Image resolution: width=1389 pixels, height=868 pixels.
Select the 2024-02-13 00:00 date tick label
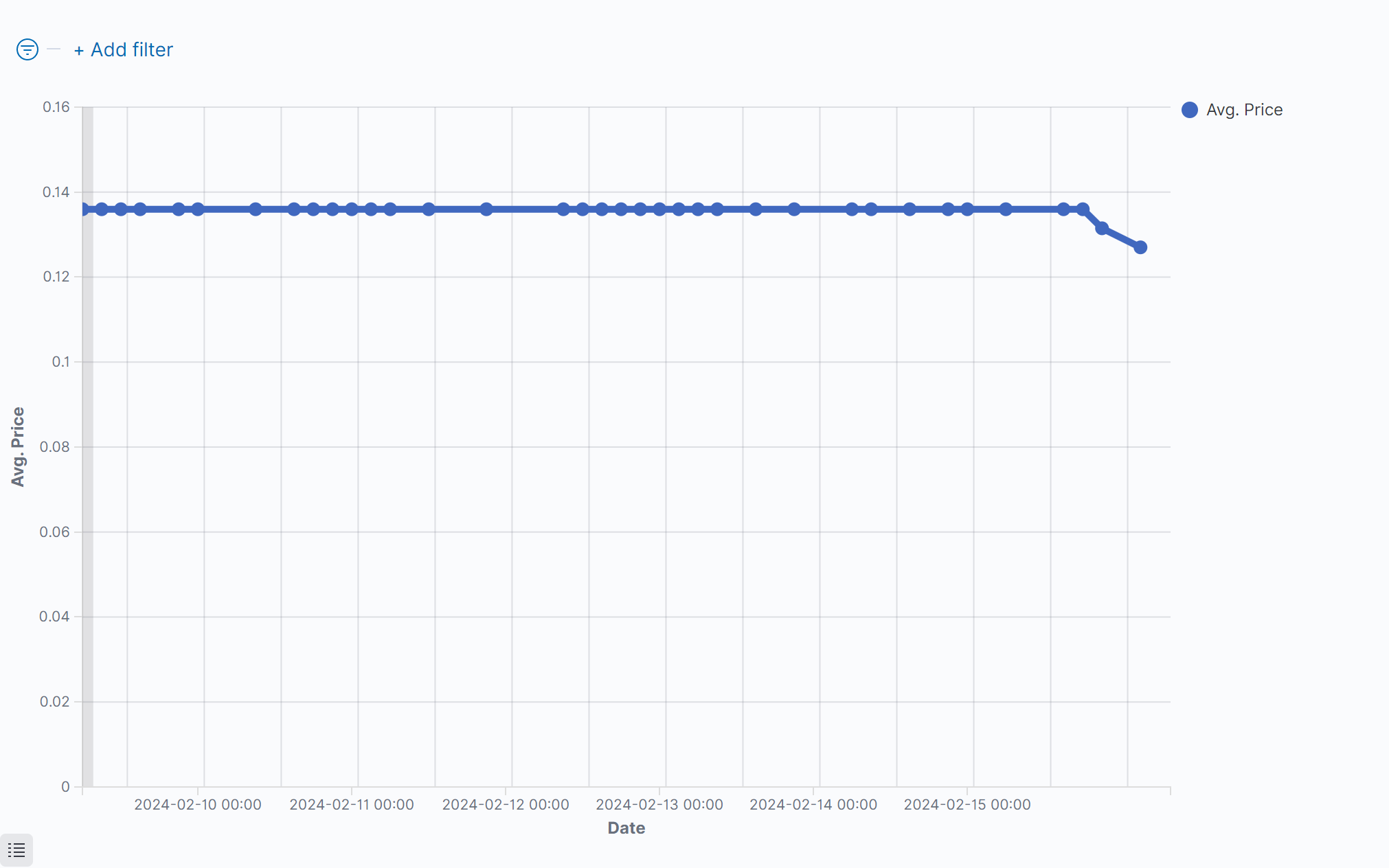659,804
